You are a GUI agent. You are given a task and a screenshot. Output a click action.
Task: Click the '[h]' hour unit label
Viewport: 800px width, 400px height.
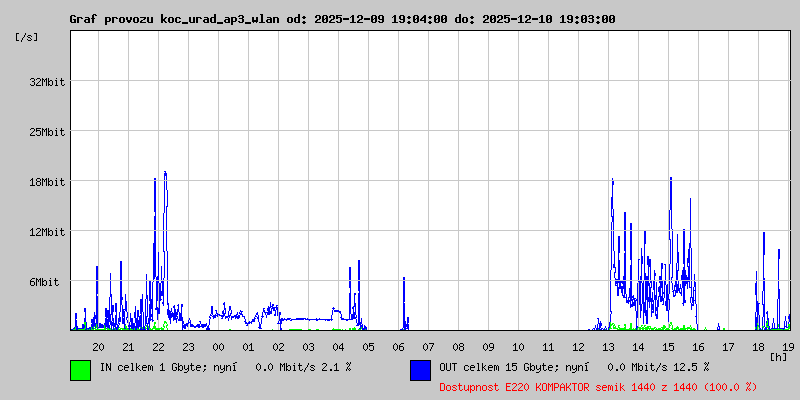(x=778, y=357)
